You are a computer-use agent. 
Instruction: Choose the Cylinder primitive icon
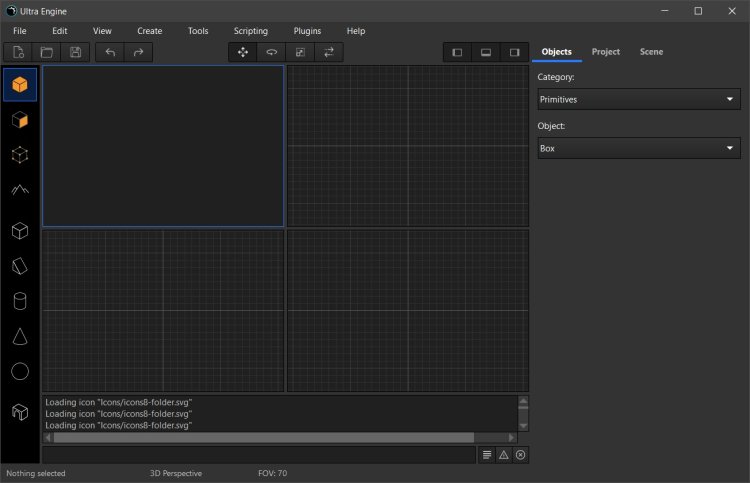coord(20,301)
